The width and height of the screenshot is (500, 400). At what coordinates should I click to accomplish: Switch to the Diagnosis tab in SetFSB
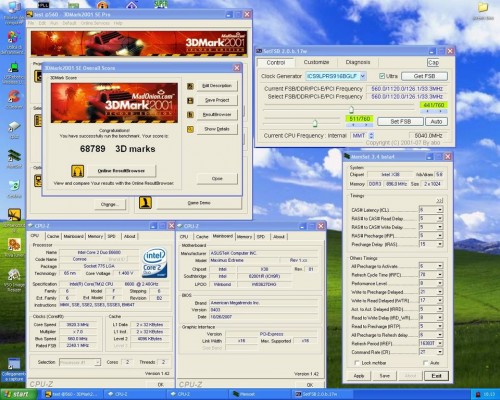(358, 62)
